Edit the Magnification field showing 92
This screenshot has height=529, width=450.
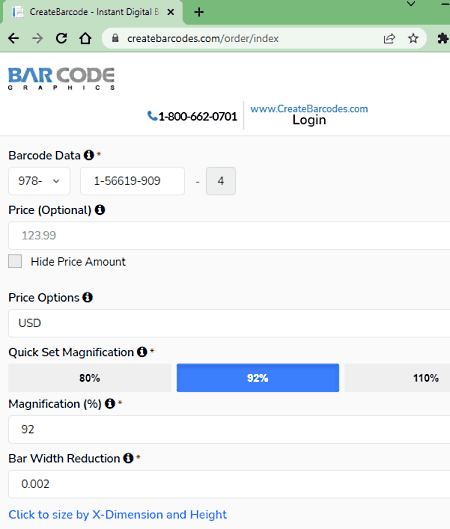click(x=229, y=429)
